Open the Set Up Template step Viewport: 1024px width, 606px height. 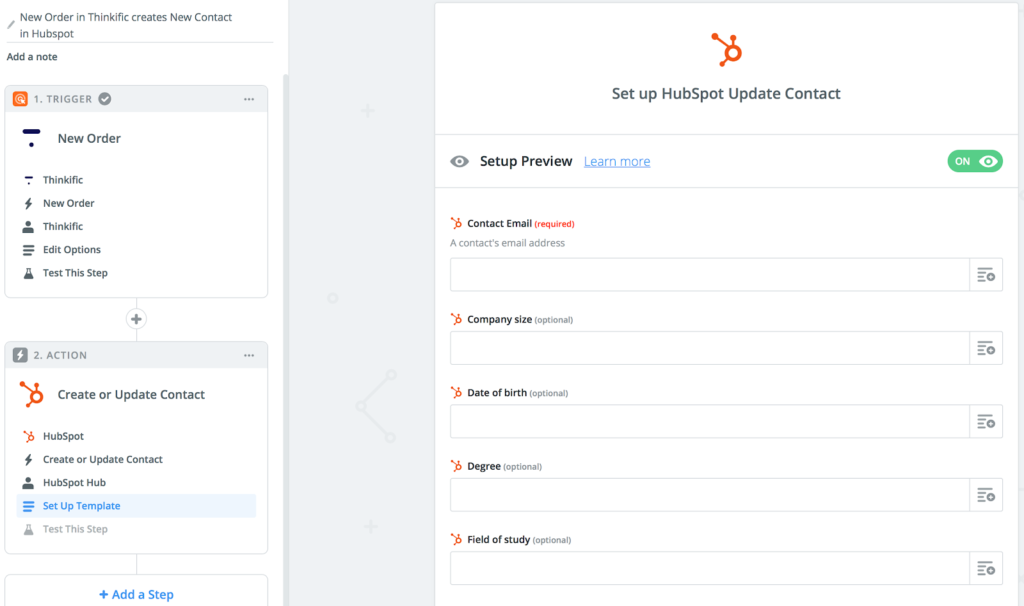(x=136, y=506)
